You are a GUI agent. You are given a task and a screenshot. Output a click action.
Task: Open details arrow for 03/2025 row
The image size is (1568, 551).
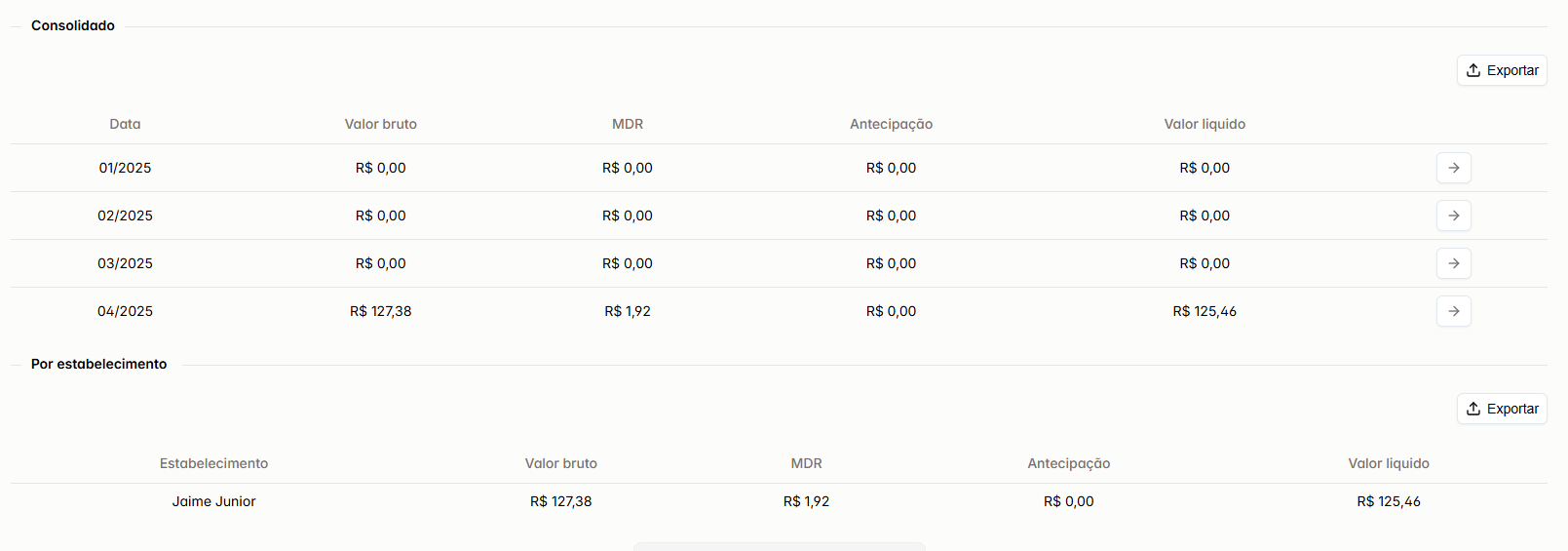(1453, 263)
